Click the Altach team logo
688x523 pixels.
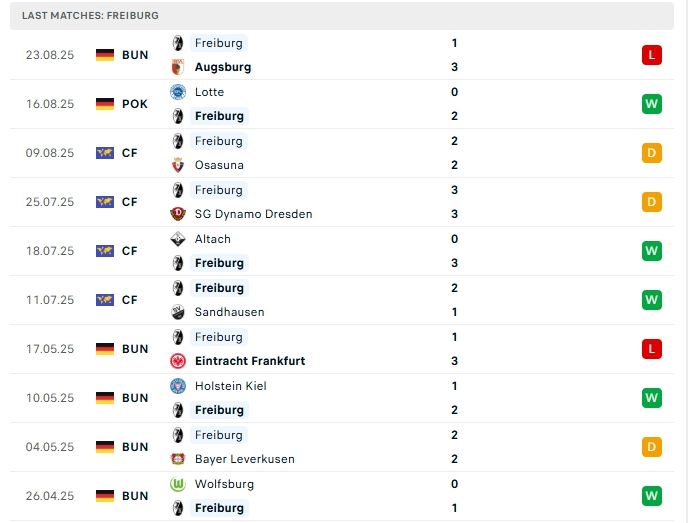178,239
